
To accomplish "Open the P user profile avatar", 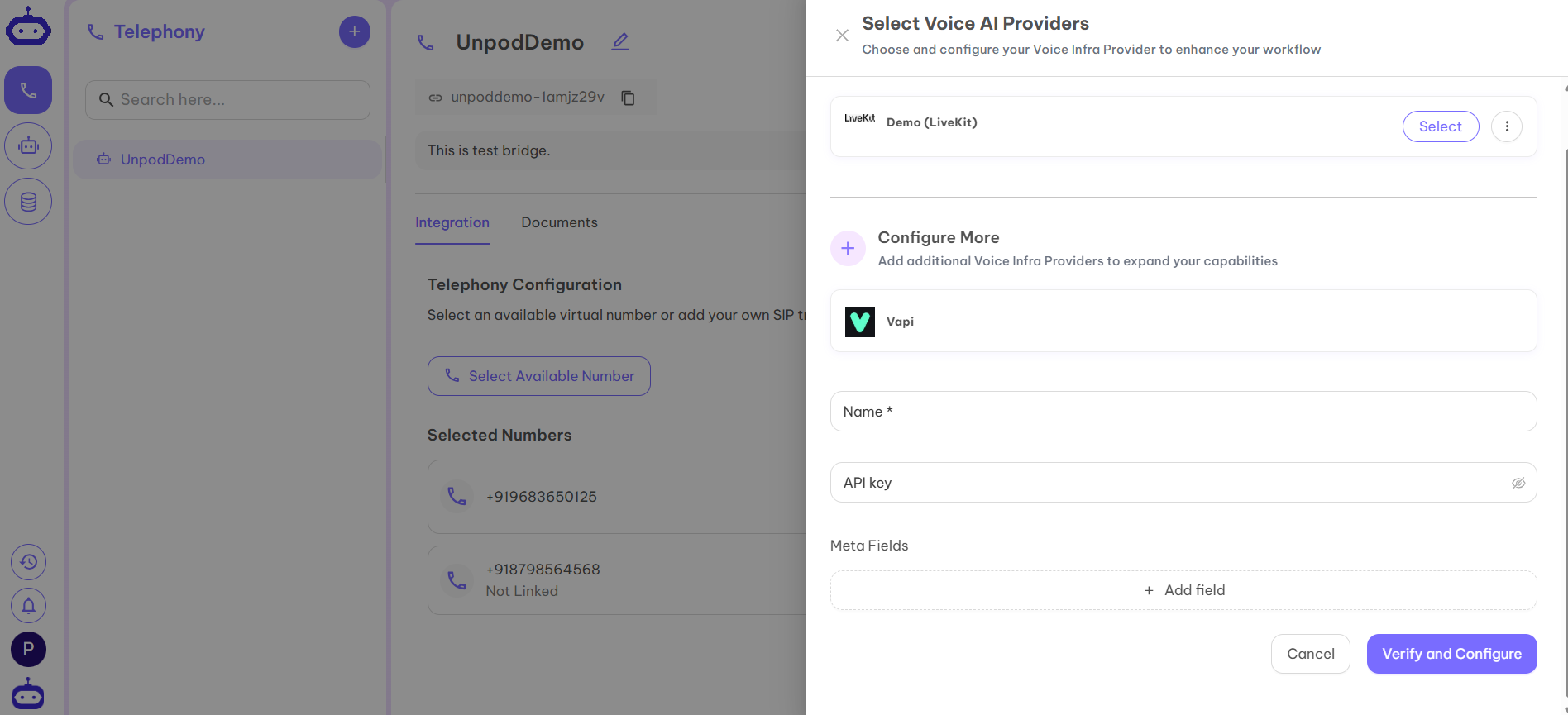I will (28, 649).
